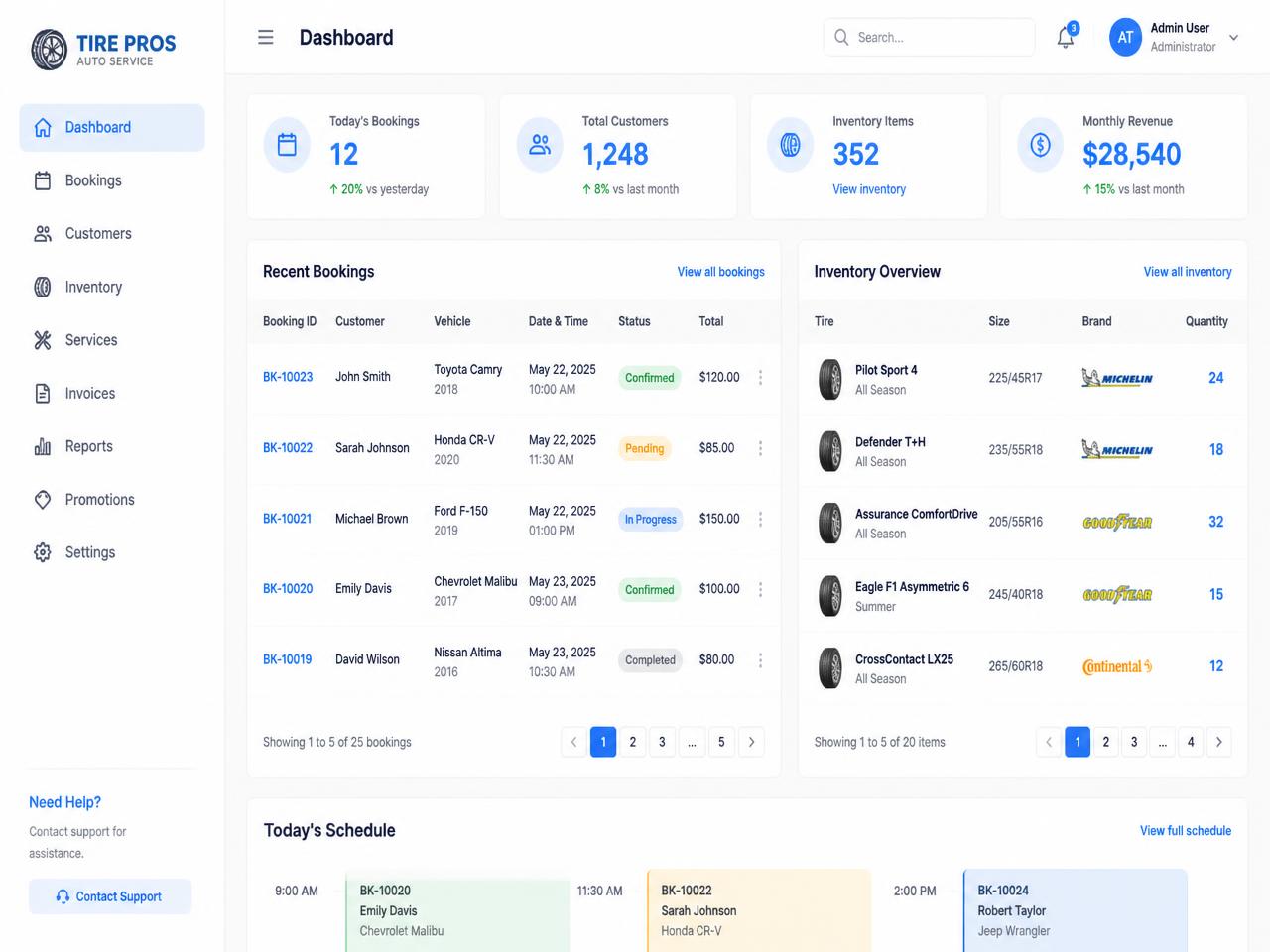Click the Eagle F1 Asymmetric 6 tire image
The width and height of the screenshot is (1270, 952).
coord(829,595)
